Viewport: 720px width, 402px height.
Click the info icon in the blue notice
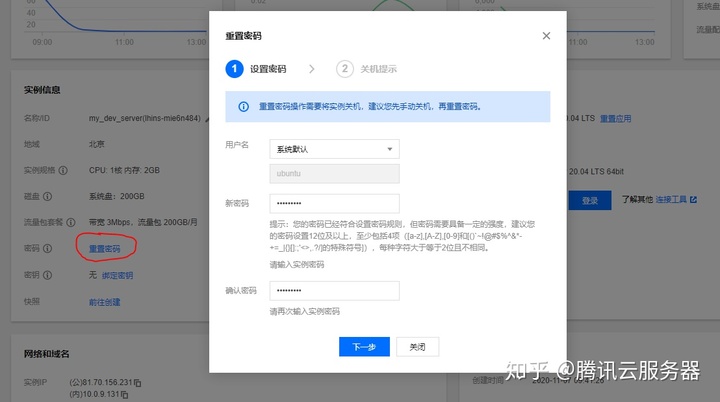tap(243, 107)
